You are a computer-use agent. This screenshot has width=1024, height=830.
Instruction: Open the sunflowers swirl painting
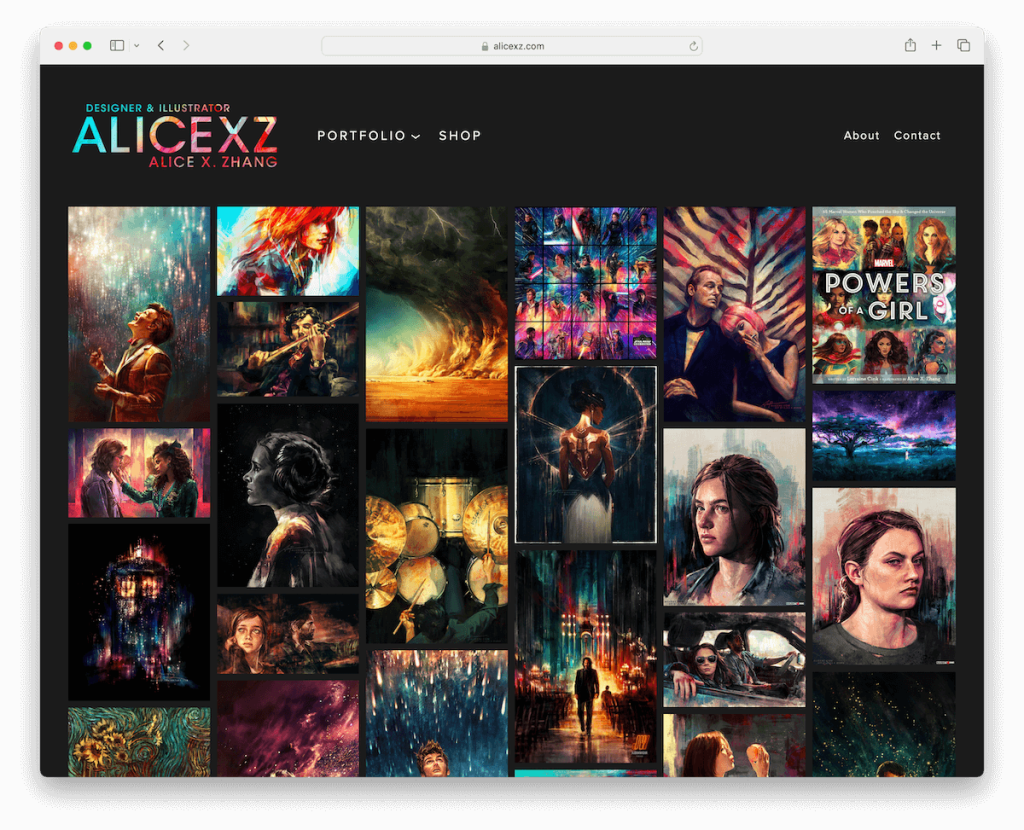click(x=139, y=742)
